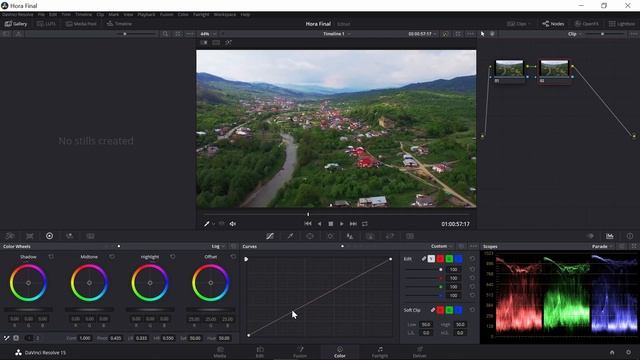Toggle Soft Clip green channel
This screenshot has height=360, width=640.
pyautogui.click(x=449, y=310)
